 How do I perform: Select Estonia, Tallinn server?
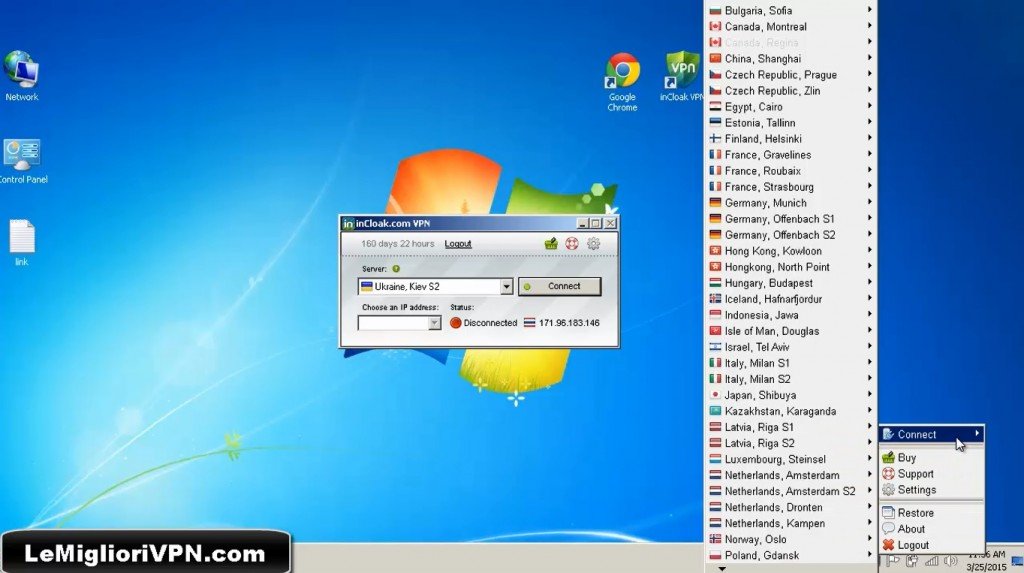[x=791, y=123]
